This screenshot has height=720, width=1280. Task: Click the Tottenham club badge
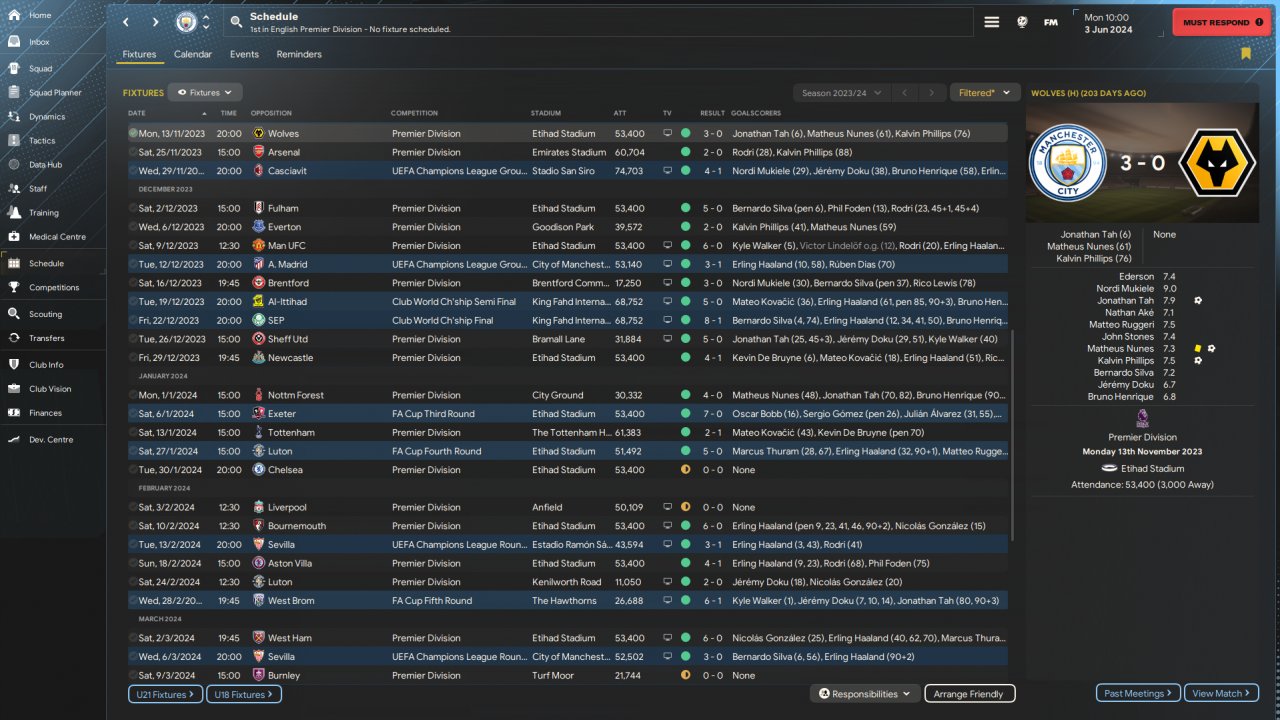(x=259, y=433)
